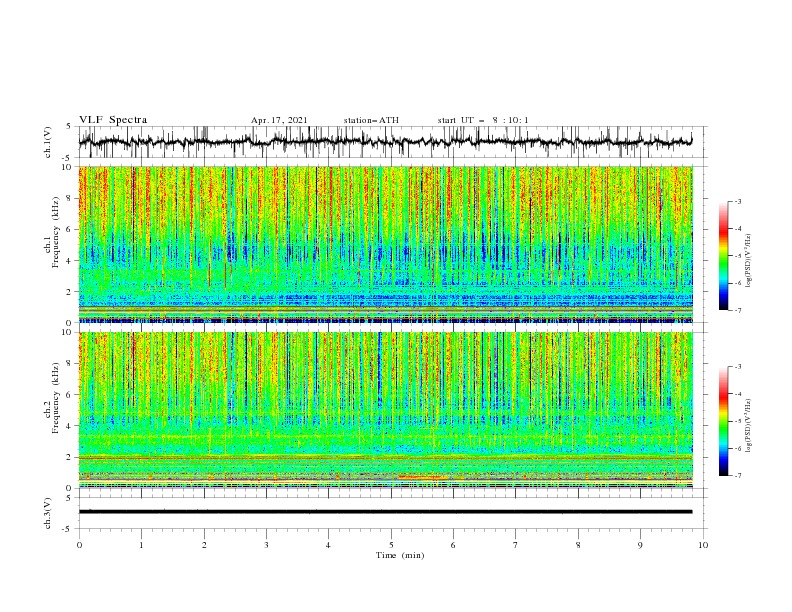792x612 pixels.
Task: Click the 'VLF Spectra' title text
Action: pyautogui.click(x=113, y=120)
